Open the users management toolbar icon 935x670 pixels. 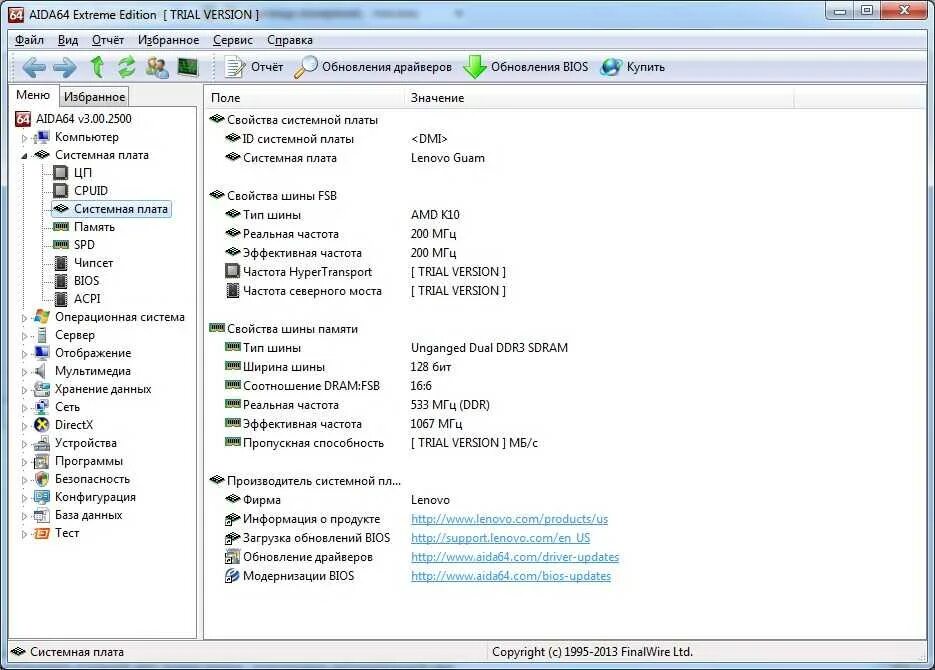coord(157,67)
